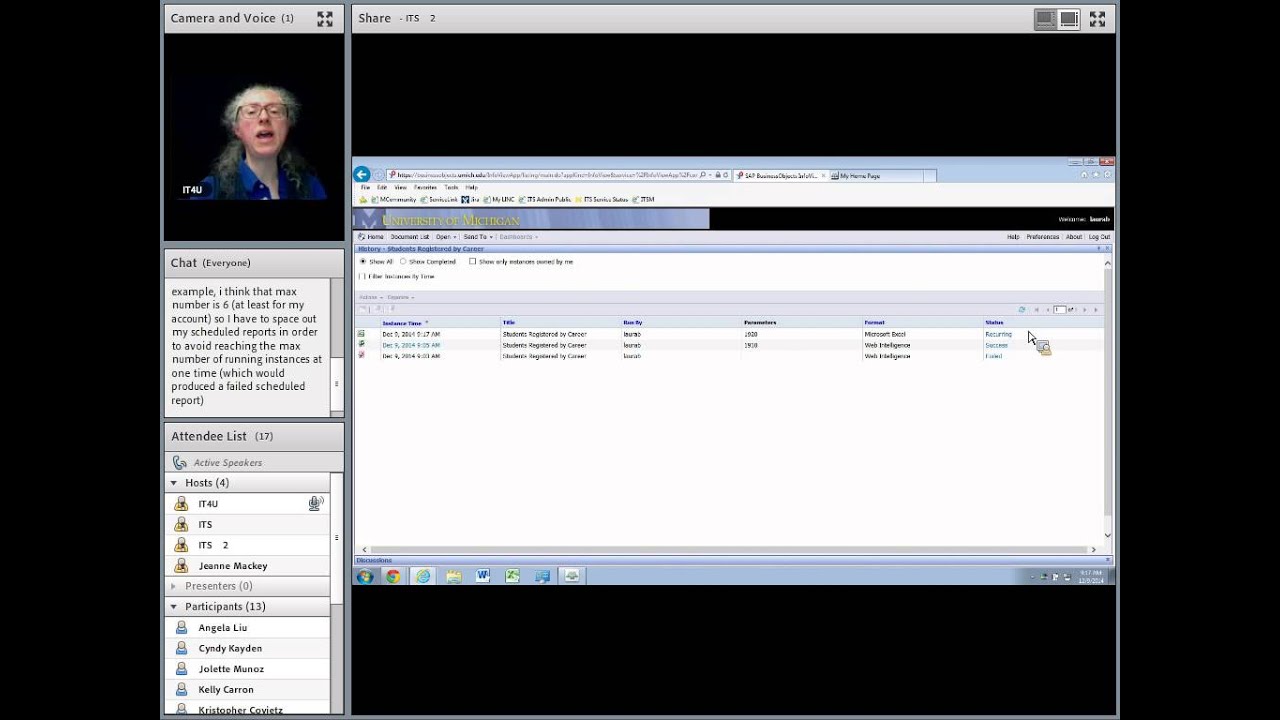
Task: Click the InfoView Preferences link
Action: (1042, 237)
